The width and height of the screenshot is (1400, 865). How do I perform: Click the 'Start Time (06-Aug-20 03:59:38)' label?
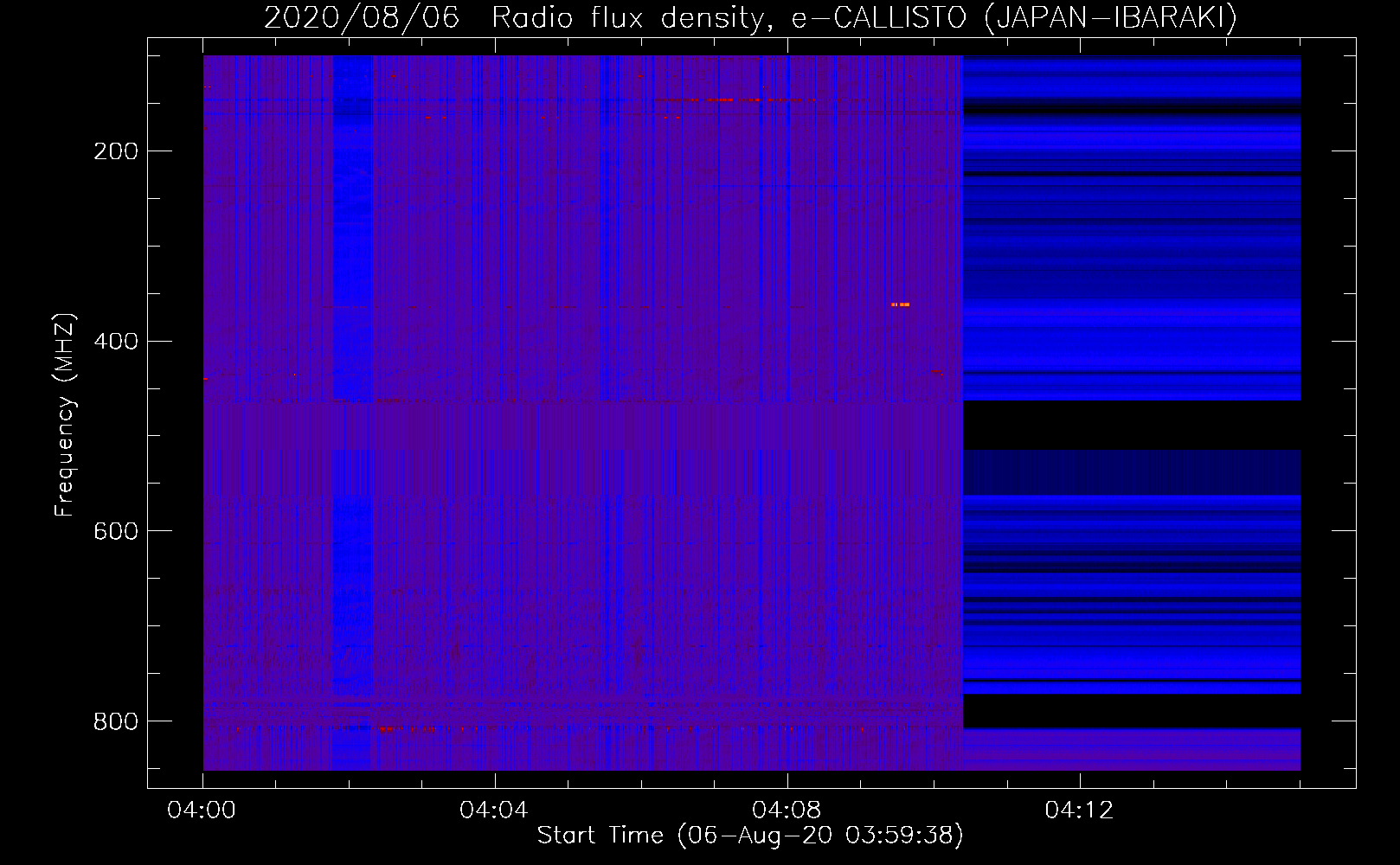pyautogui.click(x=750, y=836)
